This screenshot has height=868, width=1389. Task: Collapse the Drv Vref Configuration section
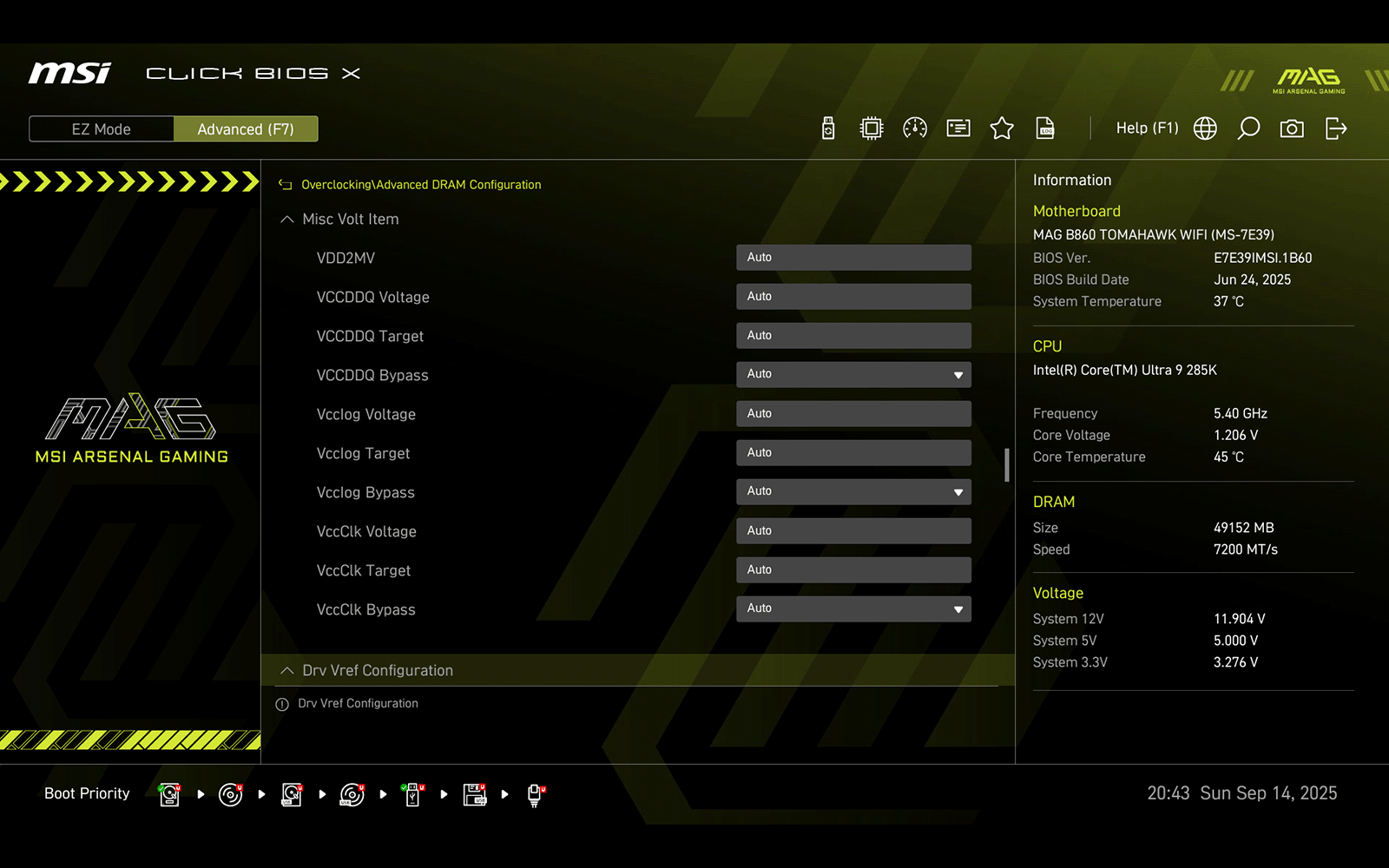tap(638, 670)
